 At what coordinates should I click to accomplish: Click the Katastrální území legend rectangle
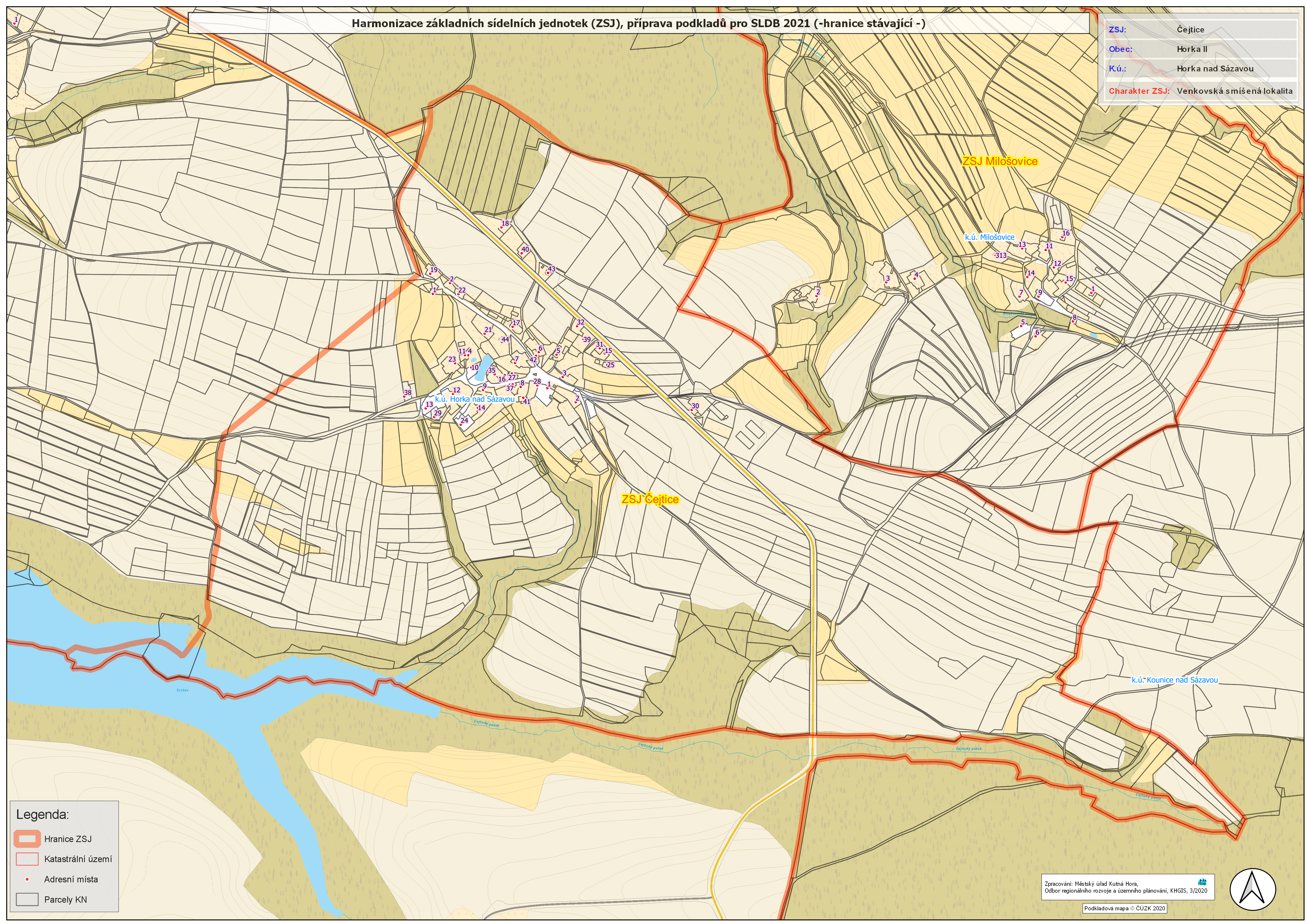pos(27,859)
